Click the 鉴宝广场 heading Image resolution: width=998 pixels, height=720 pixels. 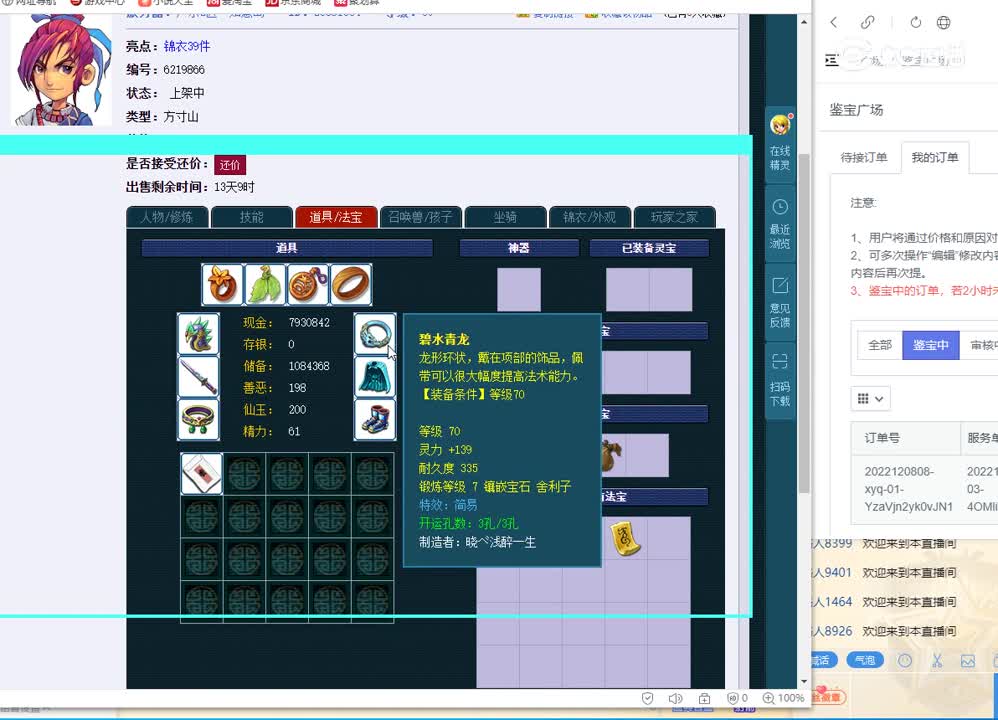[x=856, y=109]
